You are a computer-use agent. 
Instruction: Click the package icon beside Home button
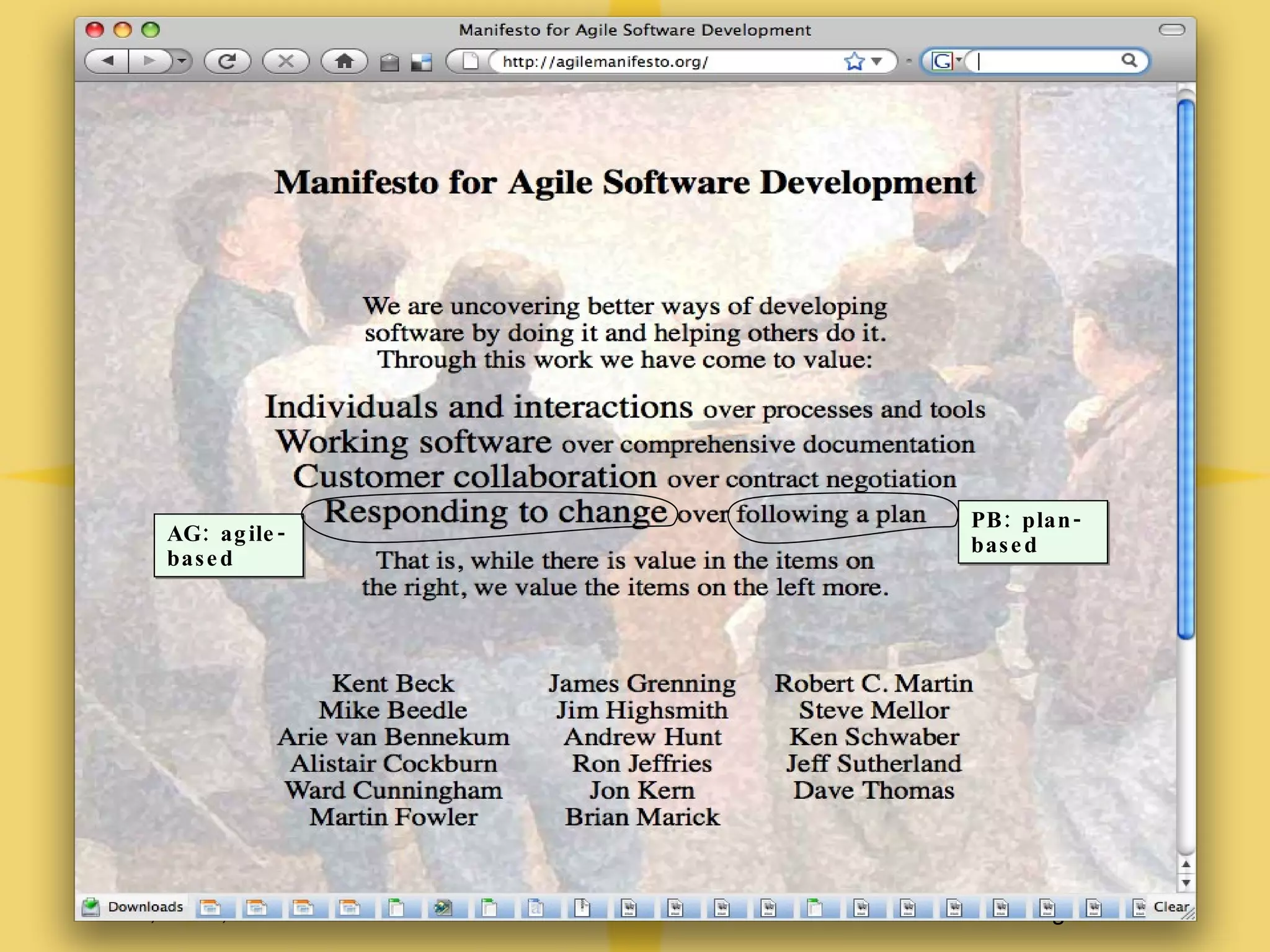(389, 62)
